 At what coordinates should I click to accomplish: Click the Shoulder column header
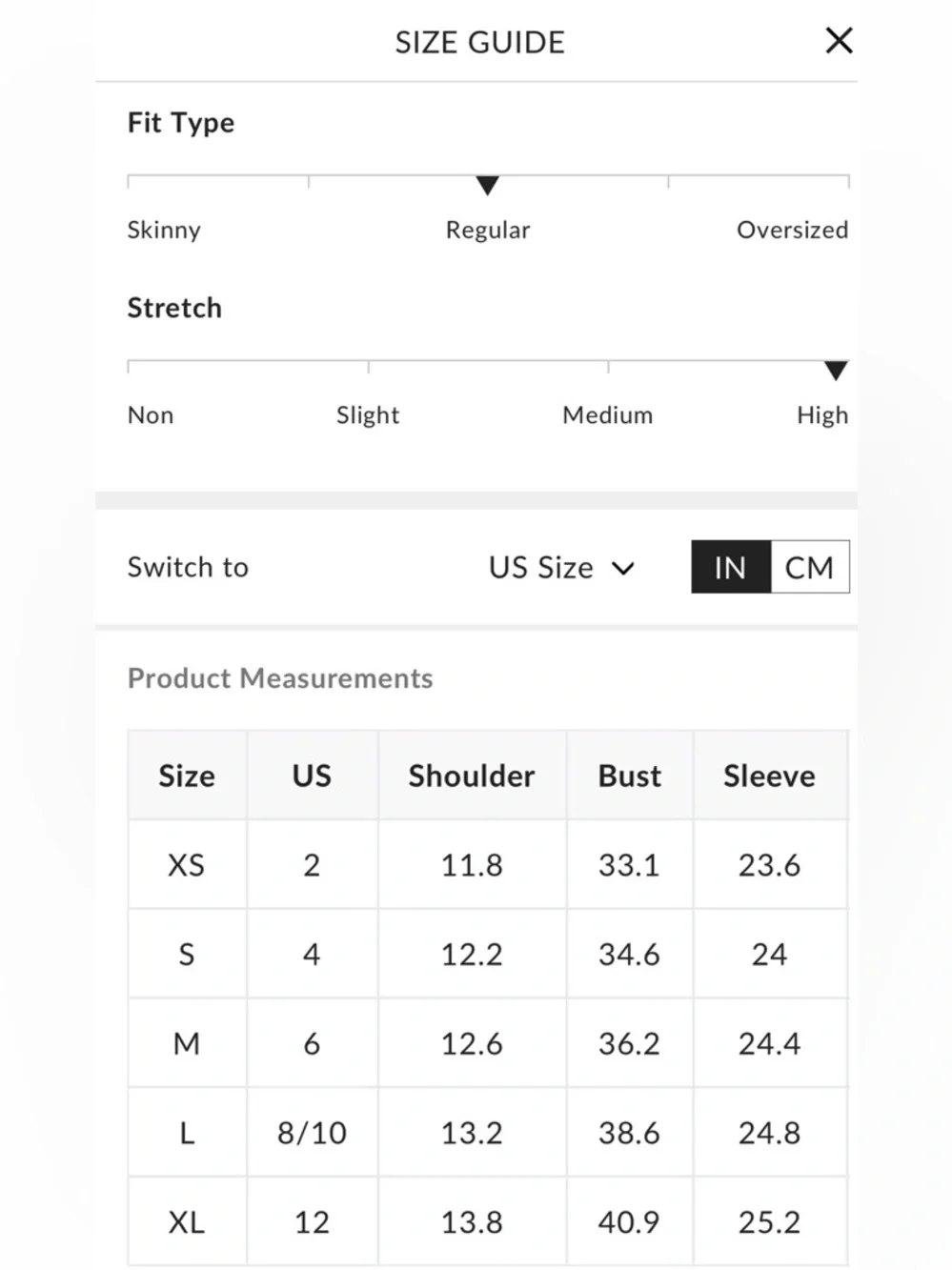[472, 776]
